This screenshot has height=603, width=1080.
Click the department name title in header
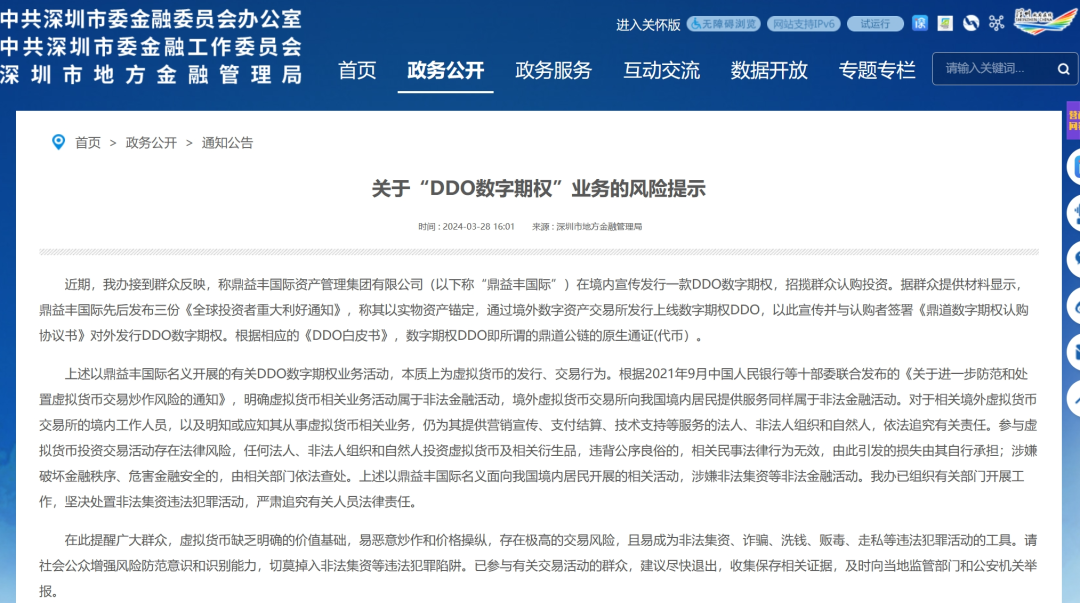point(151,47)
